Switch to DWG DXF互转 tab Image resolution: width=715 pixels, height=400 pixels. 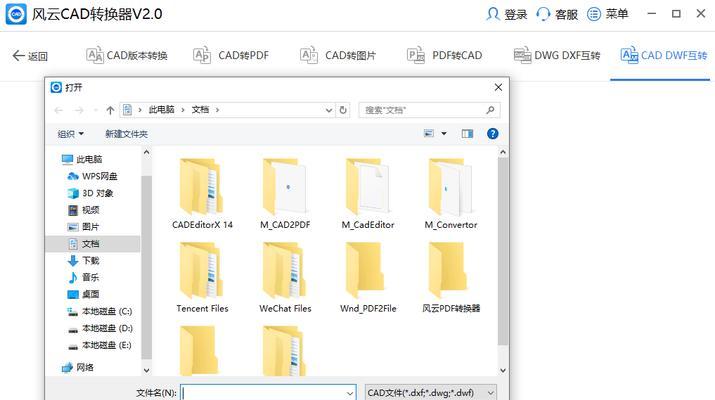557,56
